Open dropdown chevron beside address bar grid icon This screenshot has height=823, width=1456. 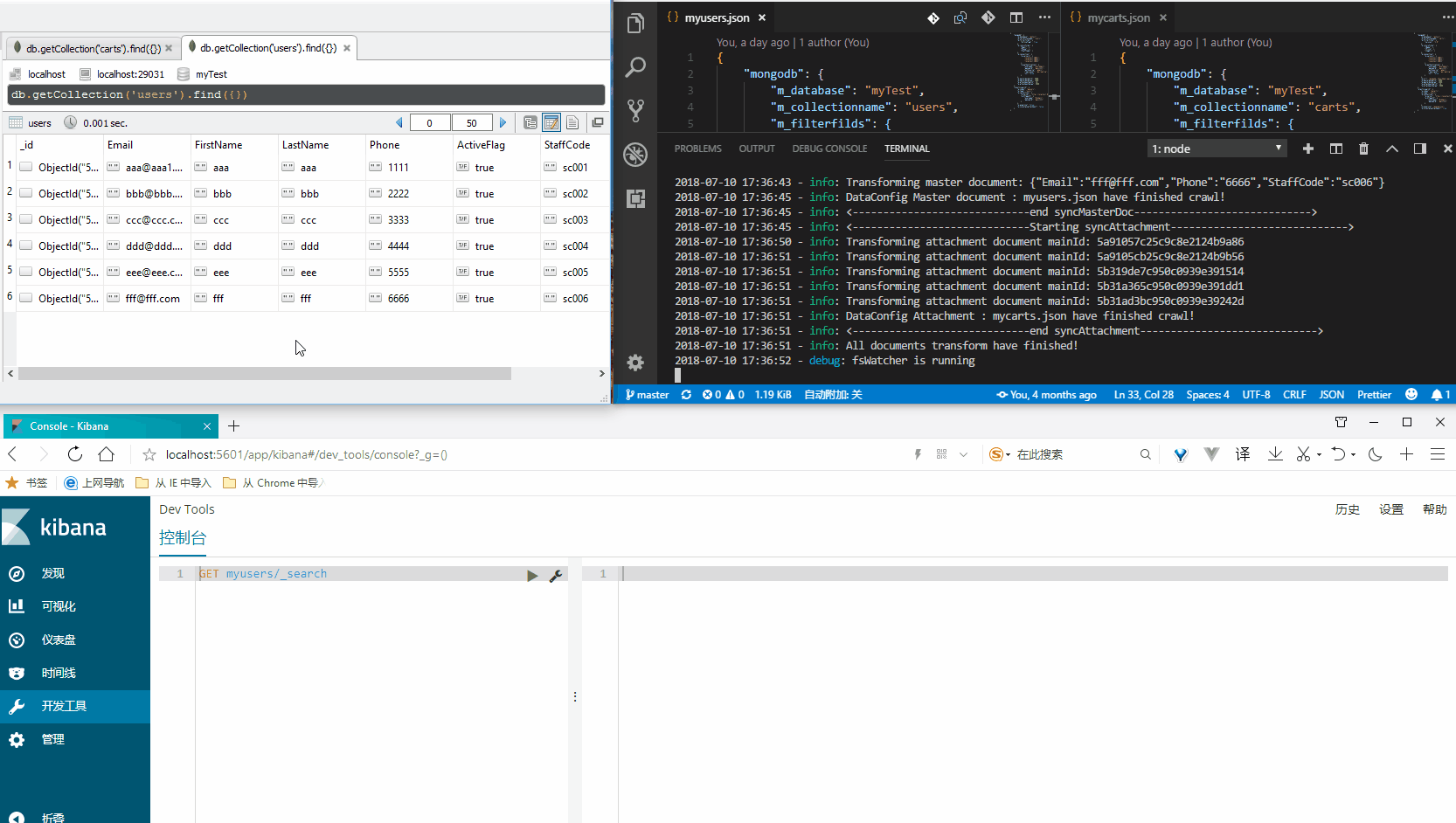[963, 454]
